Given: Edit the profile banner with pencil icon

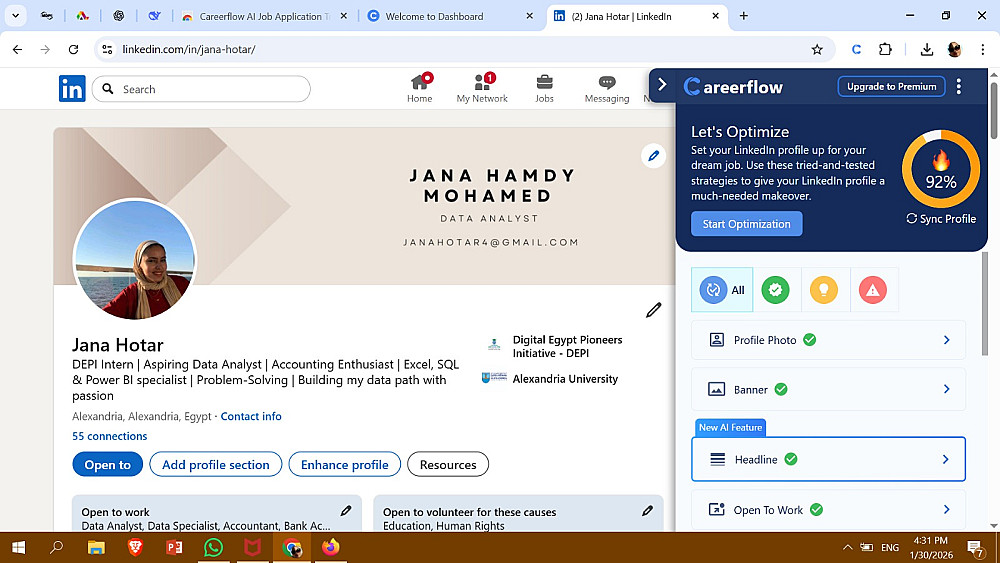Looking at the screenshot, I should (x=653, y=156).
